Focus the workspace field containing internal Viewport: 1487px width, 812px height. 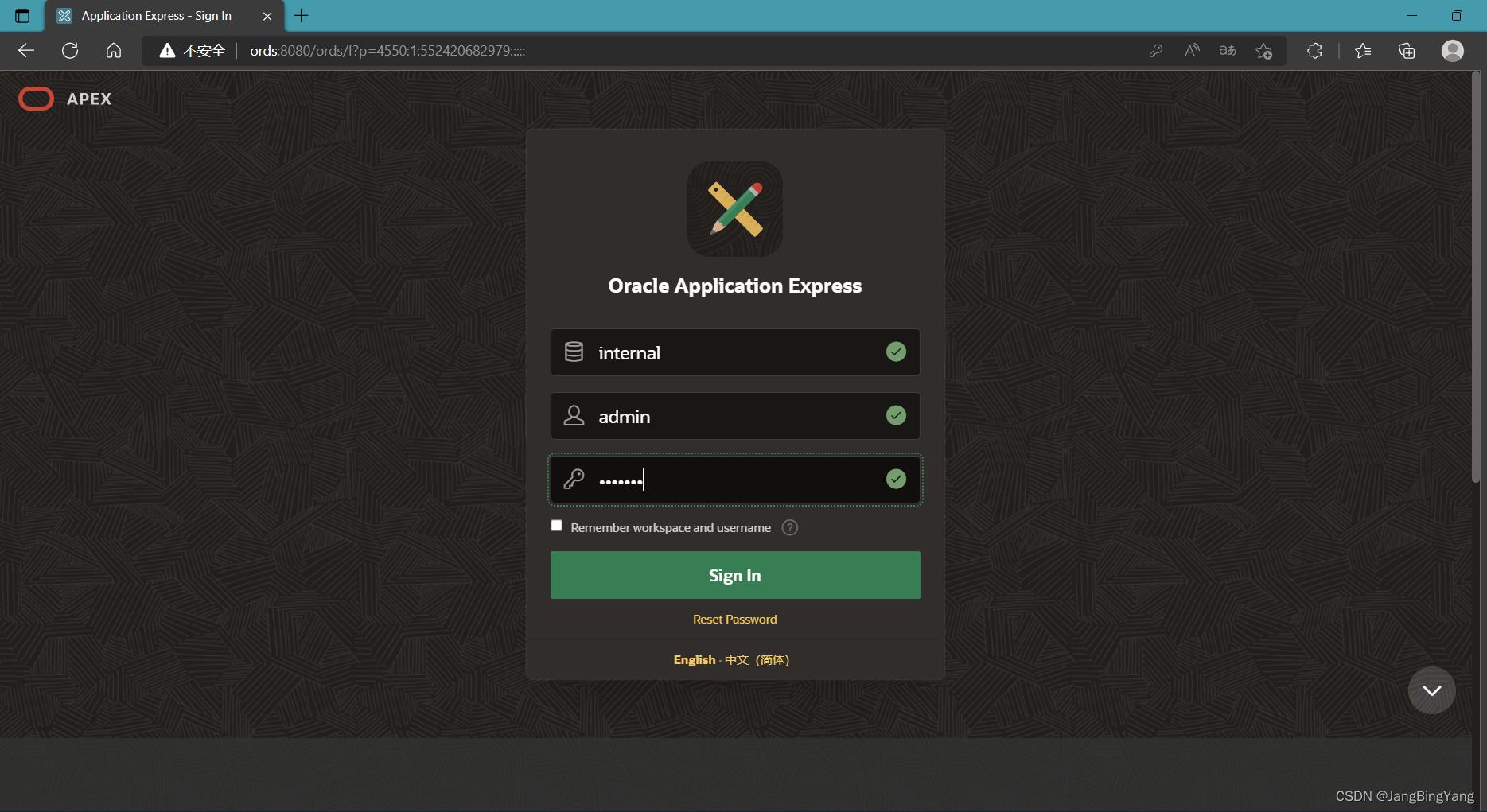click(x=735, y=352)
